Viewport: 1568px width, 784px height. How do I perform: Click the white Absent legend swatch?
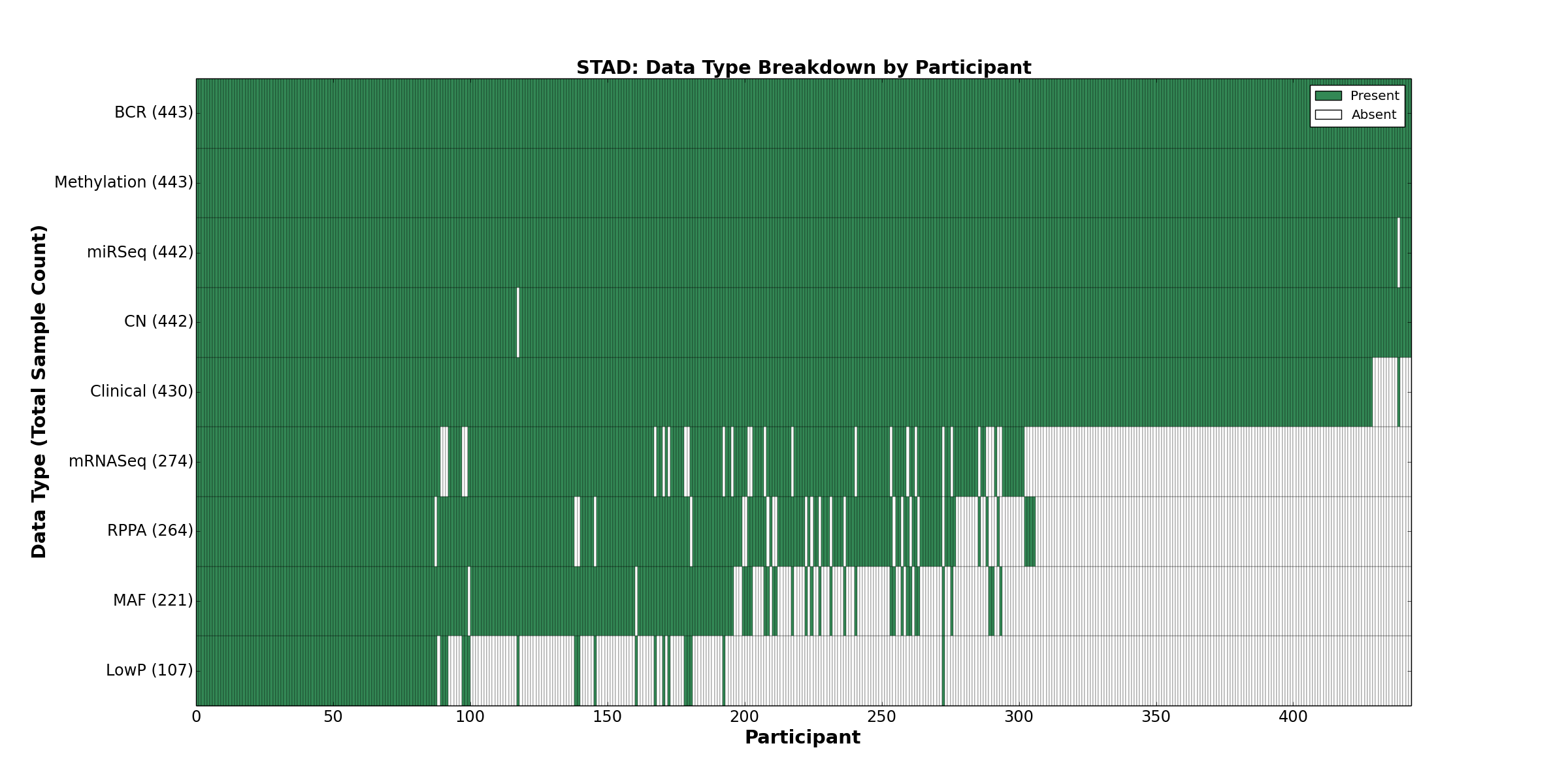coord(1328,115)
